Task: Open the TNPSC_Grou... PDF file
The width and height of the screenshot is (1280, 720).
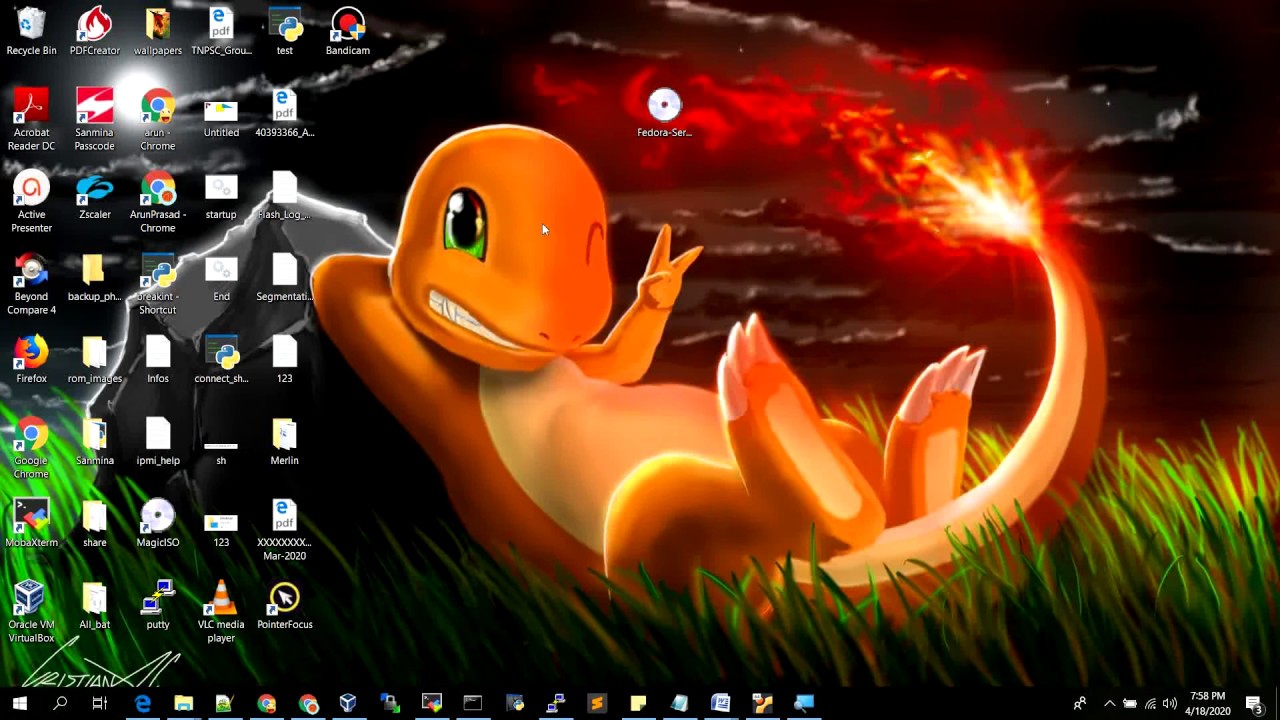Action: pyautogui.click(x=221, y=31)
